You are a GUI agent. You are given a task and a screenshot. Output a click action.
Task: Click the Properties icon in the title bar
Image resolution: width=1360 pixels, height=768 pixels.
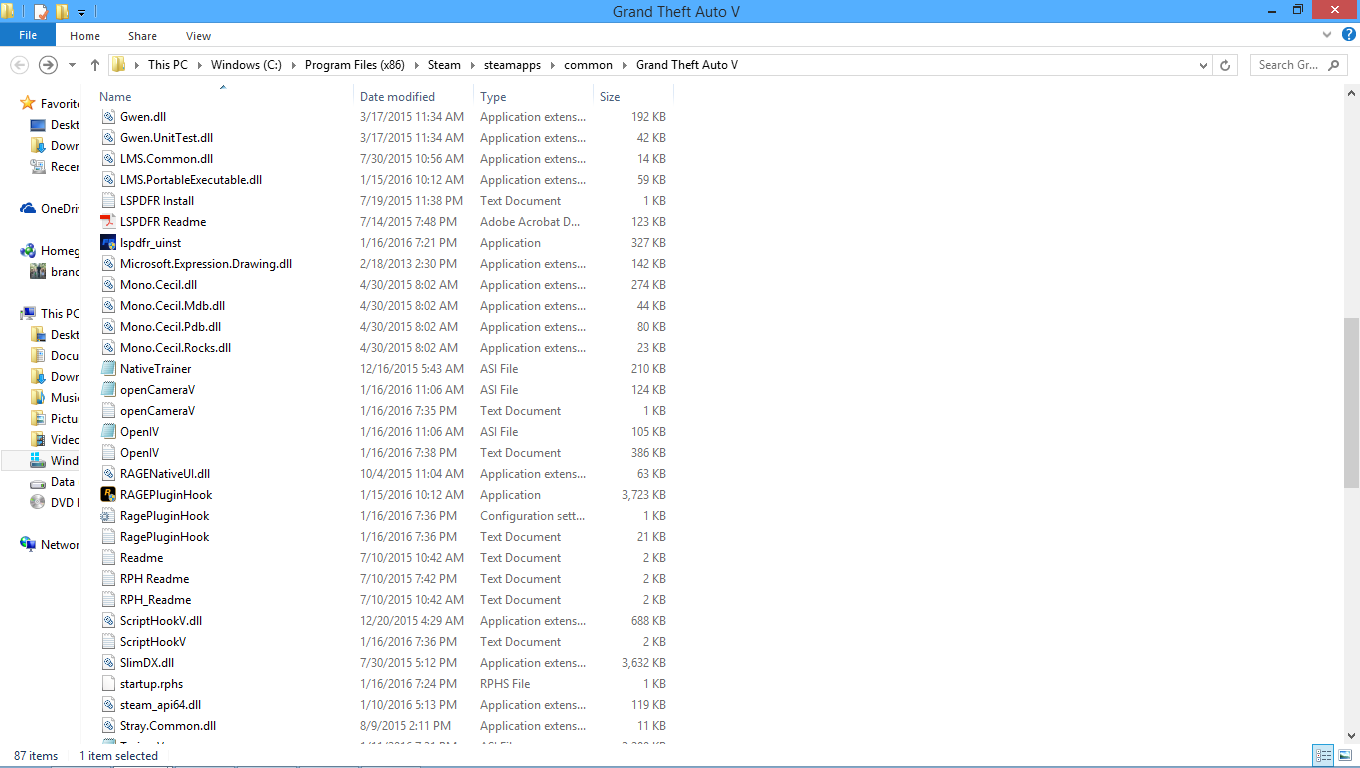(41, 12)
